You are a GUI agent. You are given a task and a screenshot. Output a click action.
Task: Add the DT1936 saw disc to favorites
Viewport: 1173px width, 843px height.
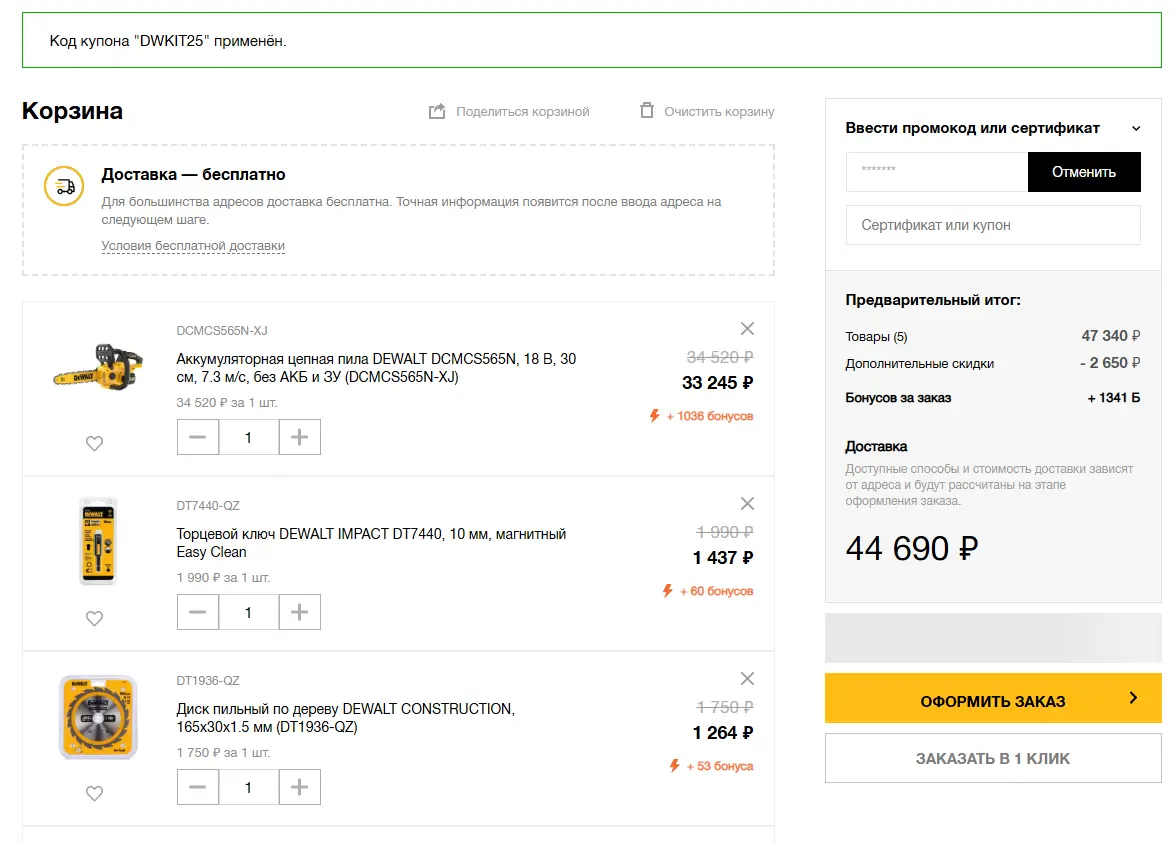tap(94, 794)
